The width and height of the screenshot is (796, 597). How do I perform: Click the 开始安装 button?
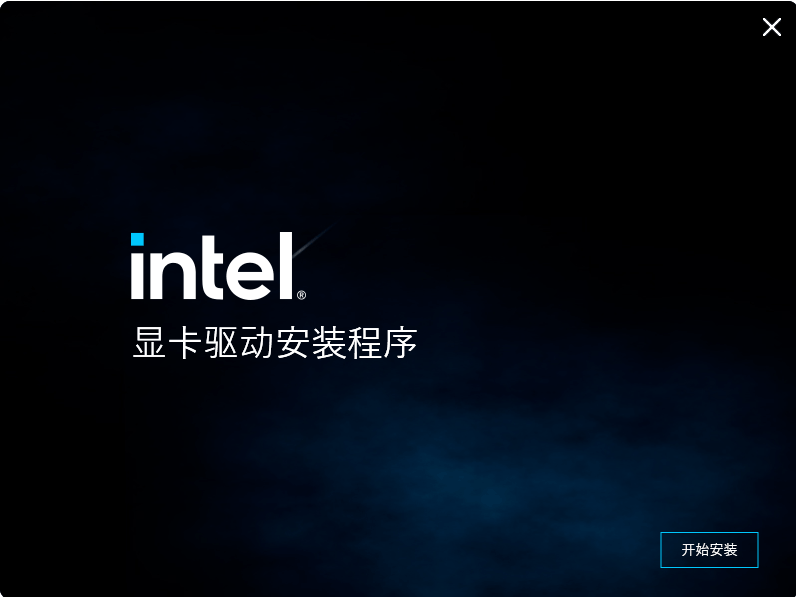(709, 550)
